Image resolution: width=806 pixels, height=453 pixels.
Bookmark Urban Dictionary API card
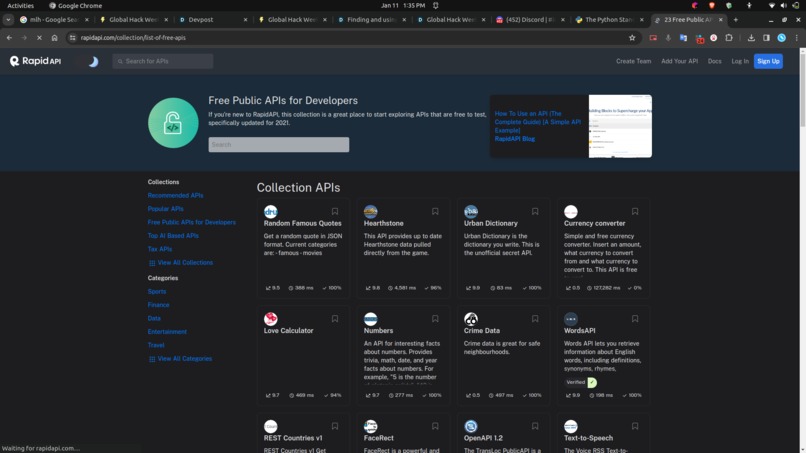tap(535, 211)
